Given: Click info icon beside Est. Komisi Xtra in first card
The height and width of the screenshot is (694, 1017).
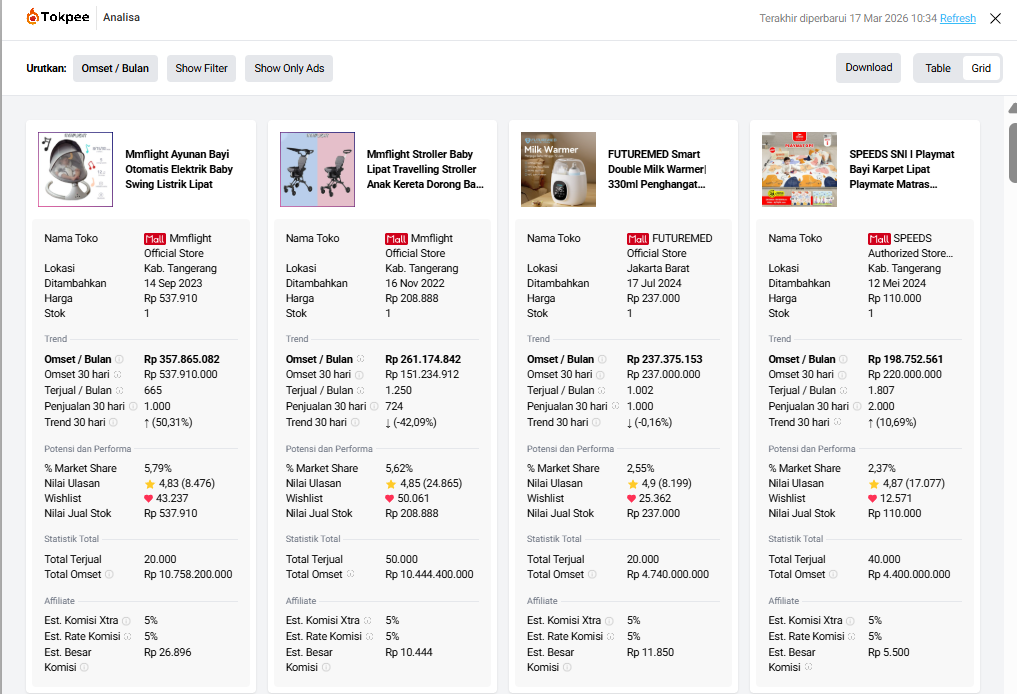Looking at the screenshot, I should pos(126,621).
